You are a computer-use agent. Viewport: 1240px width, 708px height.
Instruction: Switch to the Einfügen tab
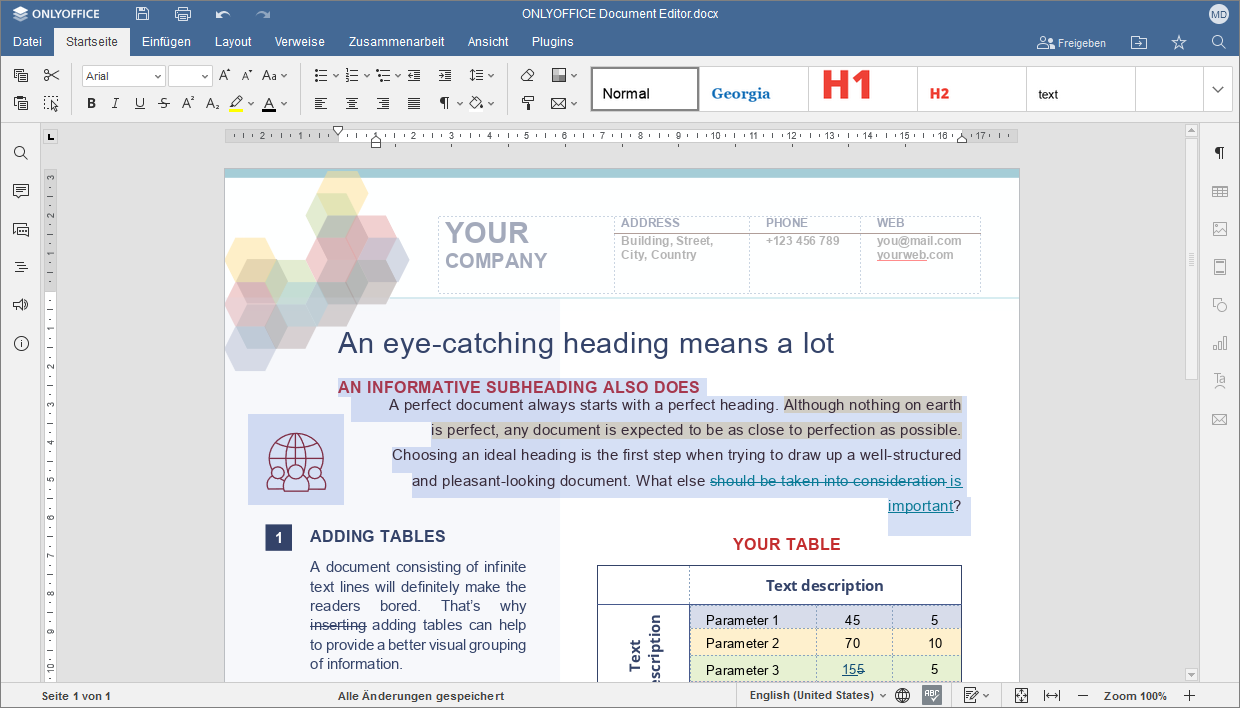166,42
